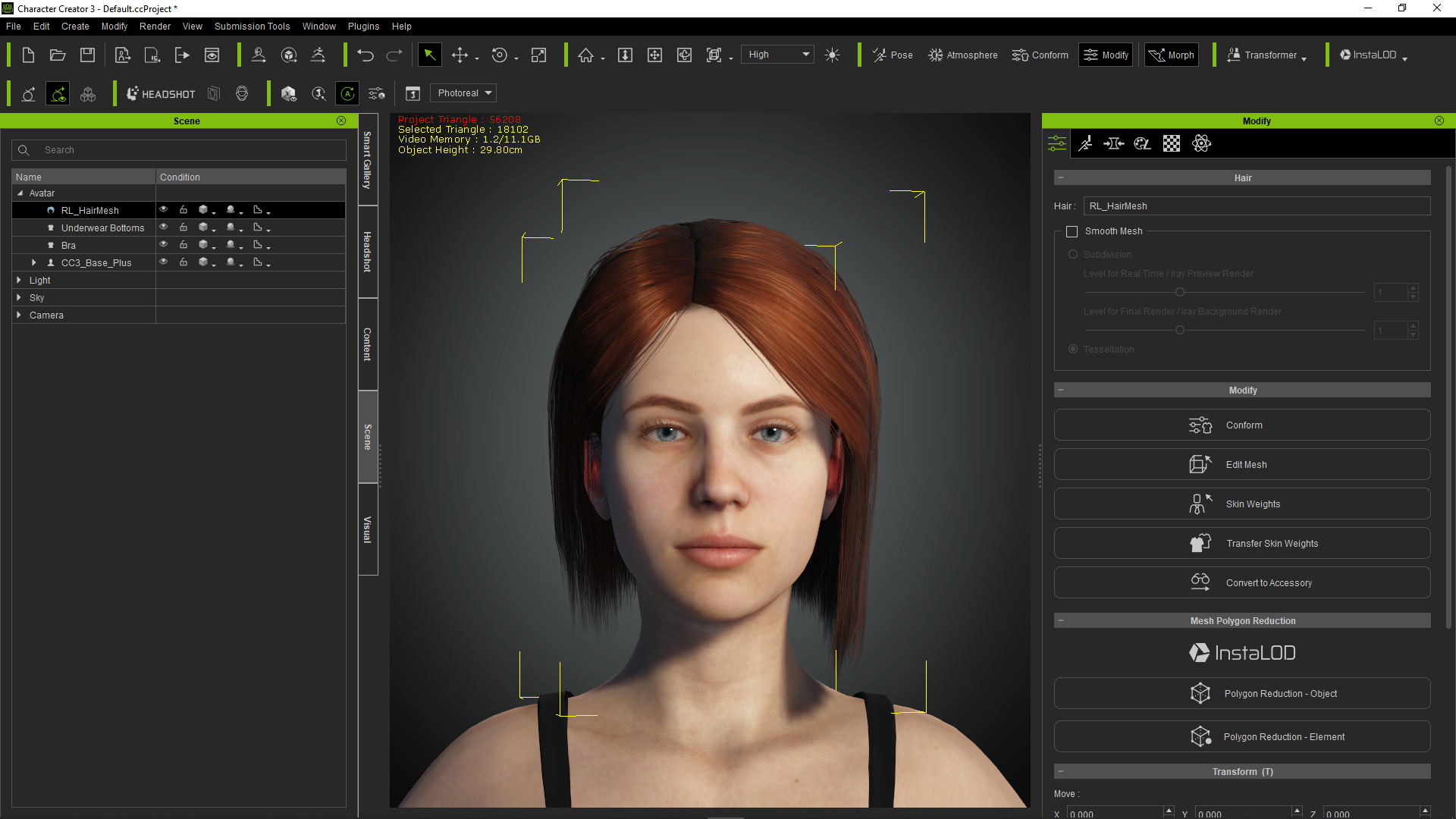Screen dimensions: 1456x819
Task: Switch to the Visual side tab
Action: pos(368,529)
